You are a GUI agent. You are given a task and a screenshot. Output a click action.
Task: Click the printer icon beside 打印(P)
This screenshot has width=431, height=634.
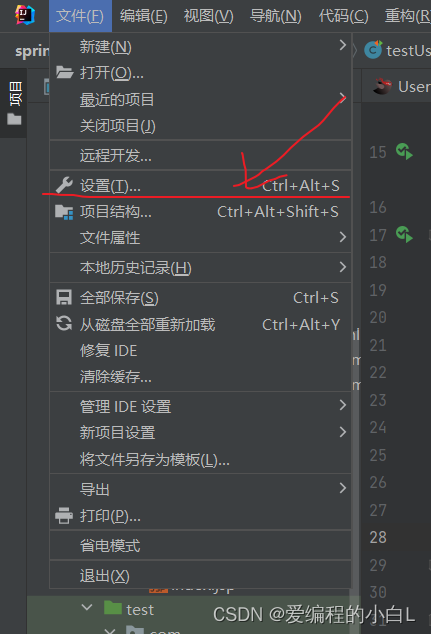(64, 516)
